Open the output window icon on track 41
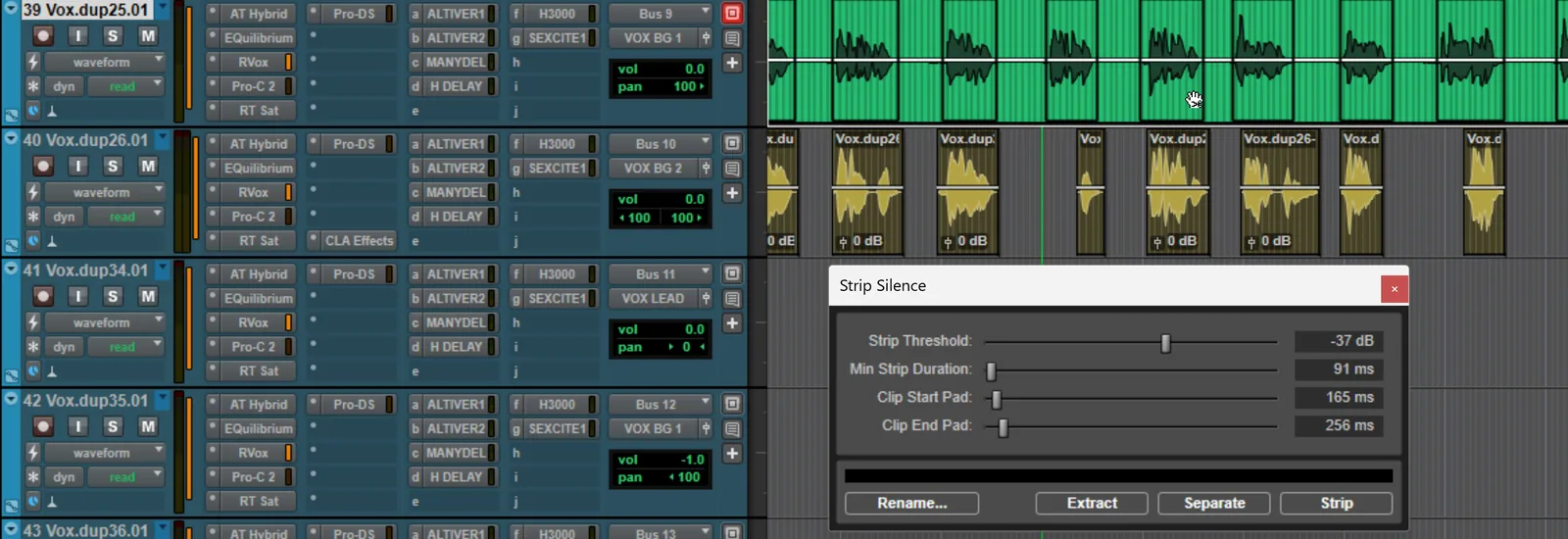 pyautogui.click(x=732, y=273)
